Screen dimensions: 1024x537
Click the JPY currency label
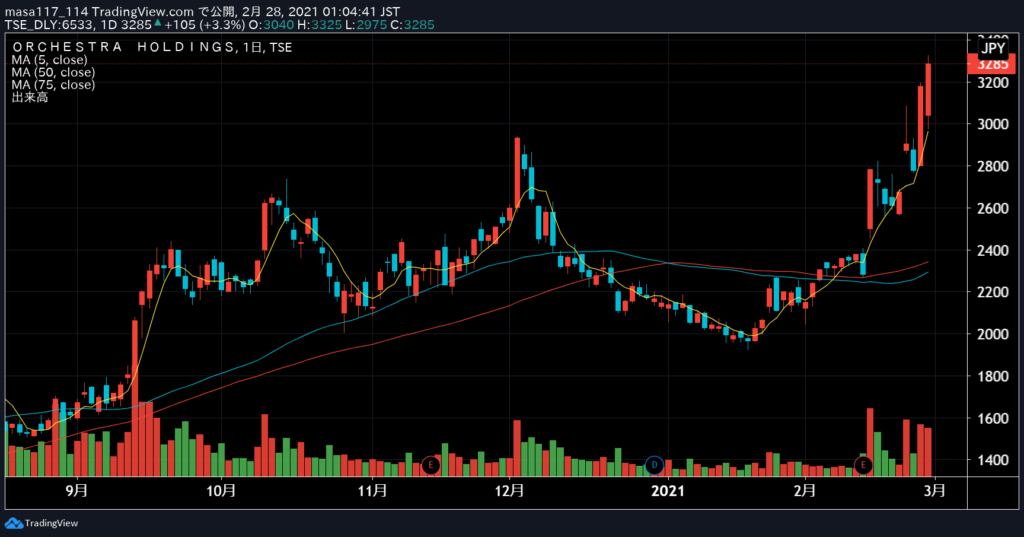[x=993, y=48]
